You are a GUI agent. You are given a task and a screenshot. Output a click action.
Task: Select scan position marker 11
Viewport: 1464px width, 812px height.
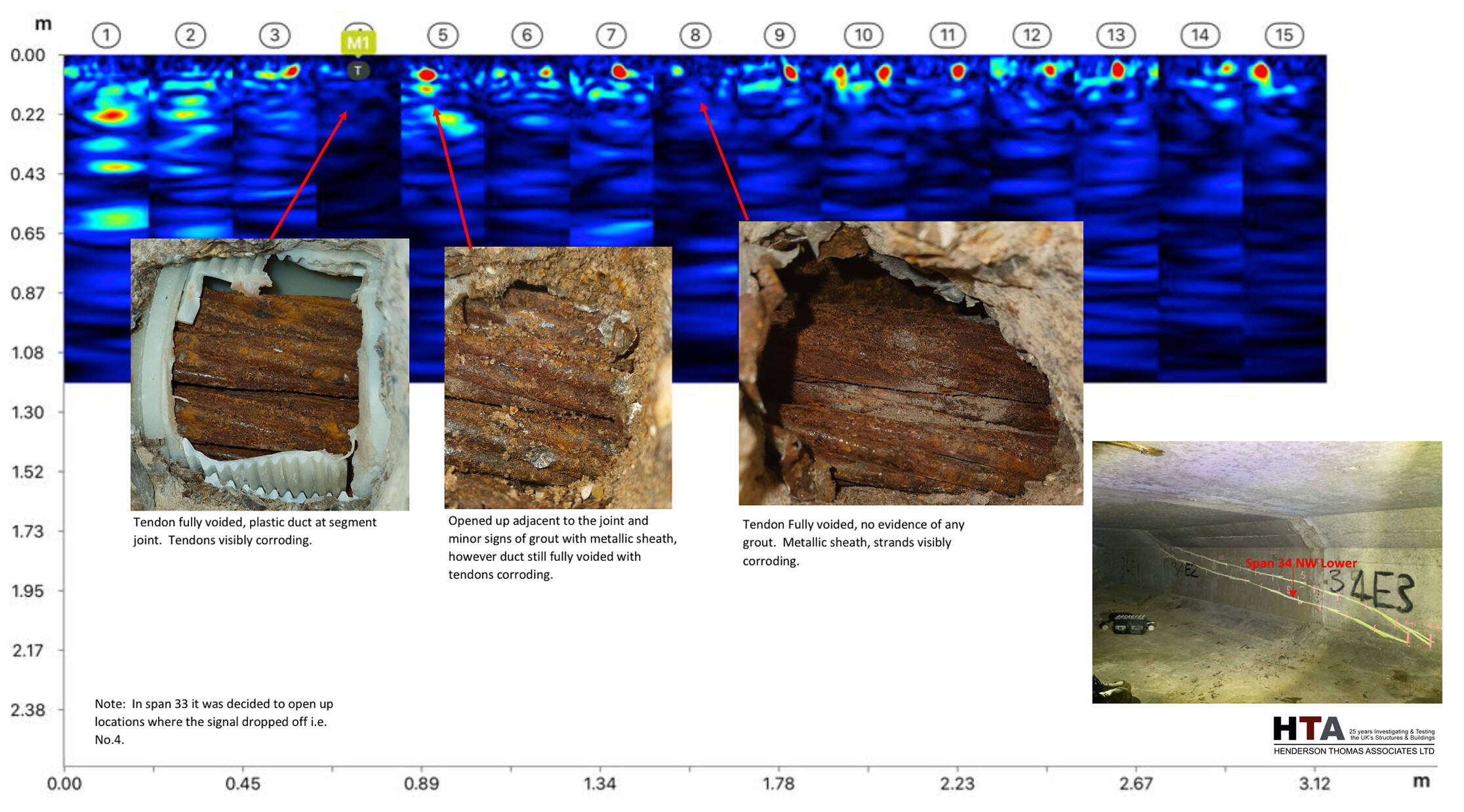pyautogui.click(x=948, y=35)
